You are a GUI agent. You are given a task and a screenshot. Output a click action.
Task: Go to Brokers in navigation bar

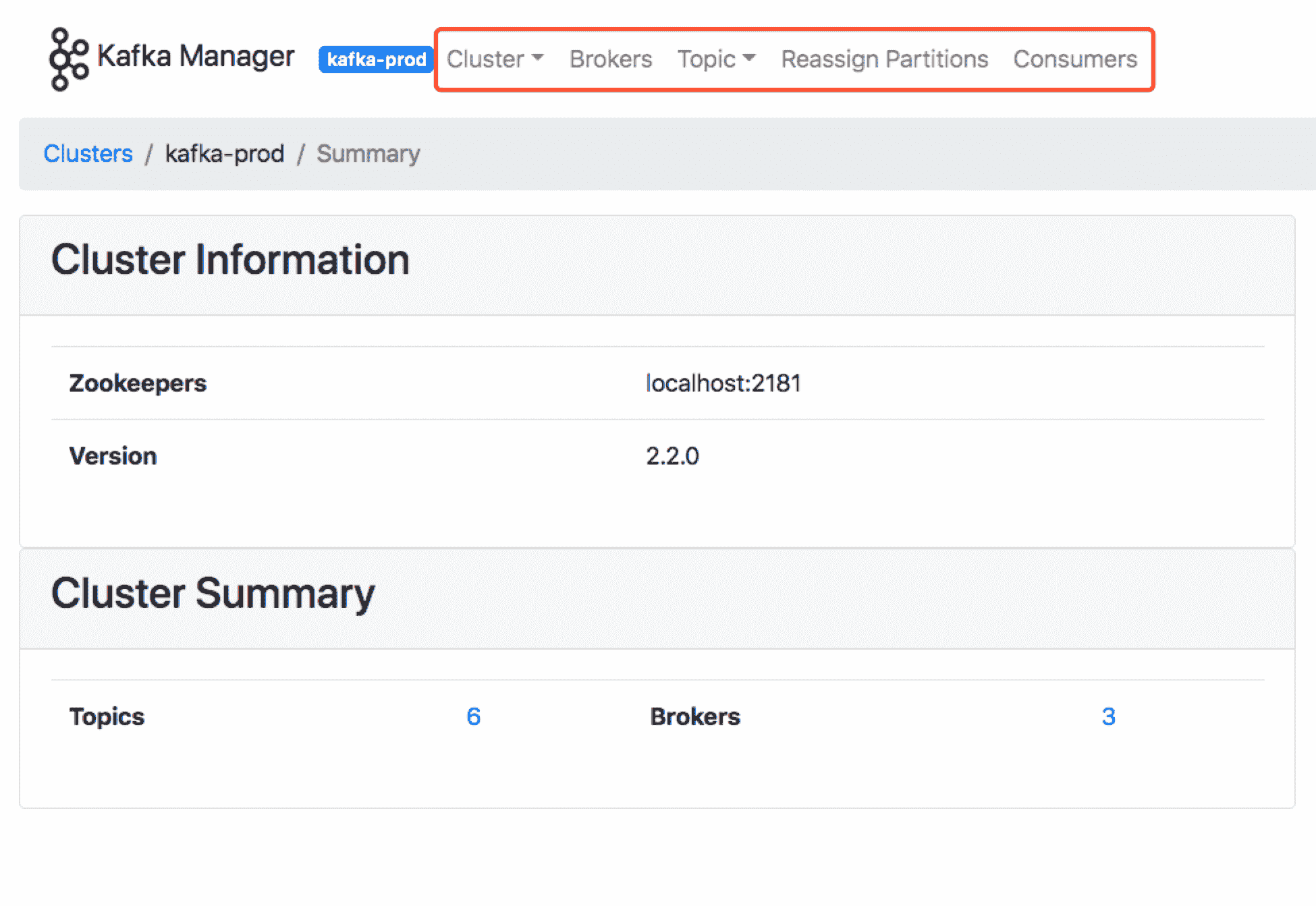pyautogui.click(x=611, y=59)
